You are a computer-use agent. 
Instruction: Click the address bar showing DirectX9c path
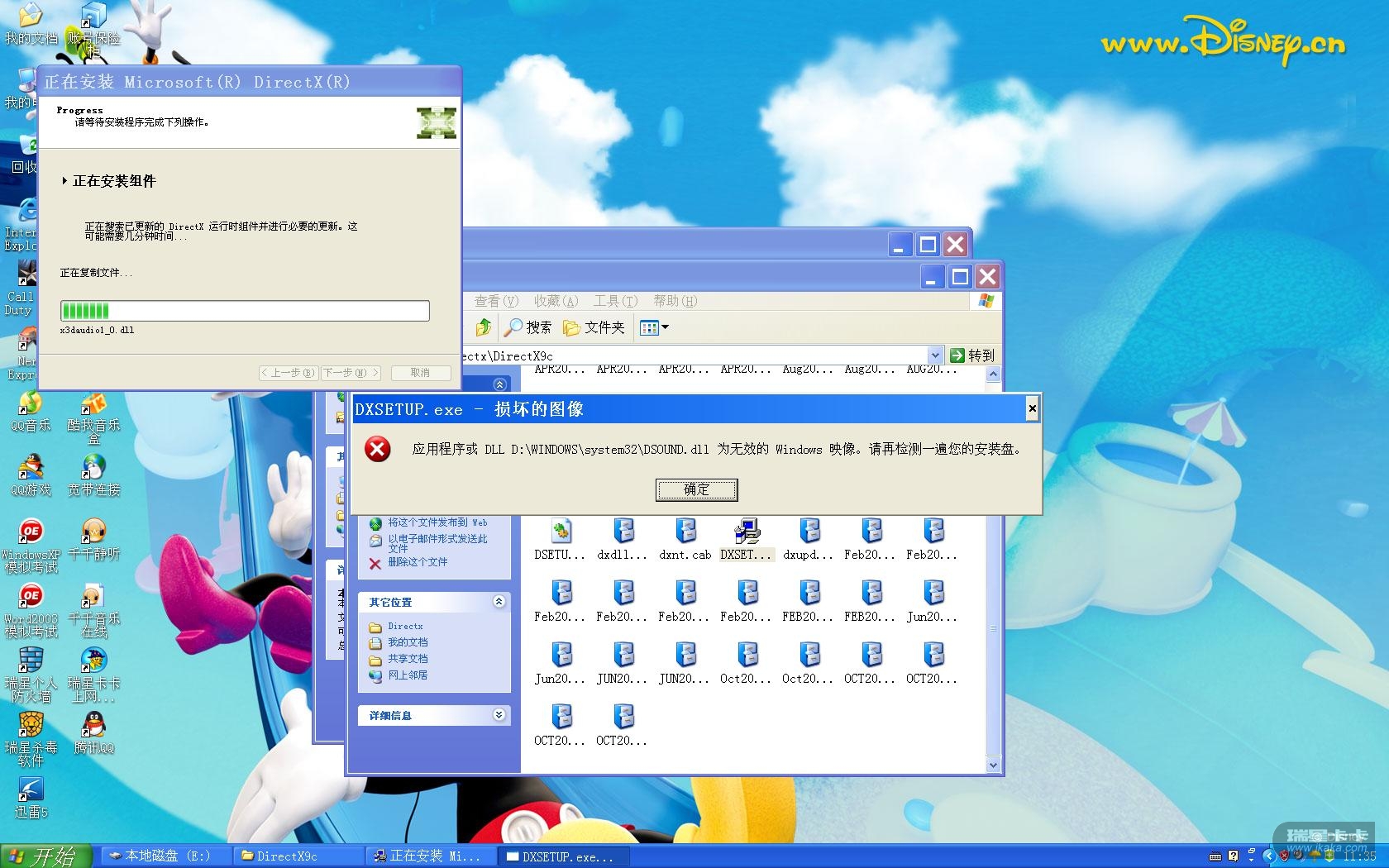[694, 355]
